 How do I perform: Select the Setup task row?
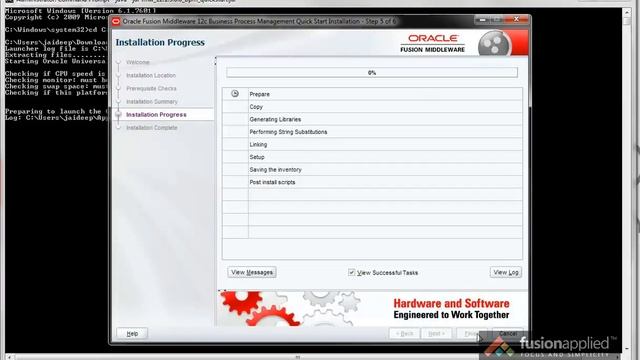click(x=372, y=157)
